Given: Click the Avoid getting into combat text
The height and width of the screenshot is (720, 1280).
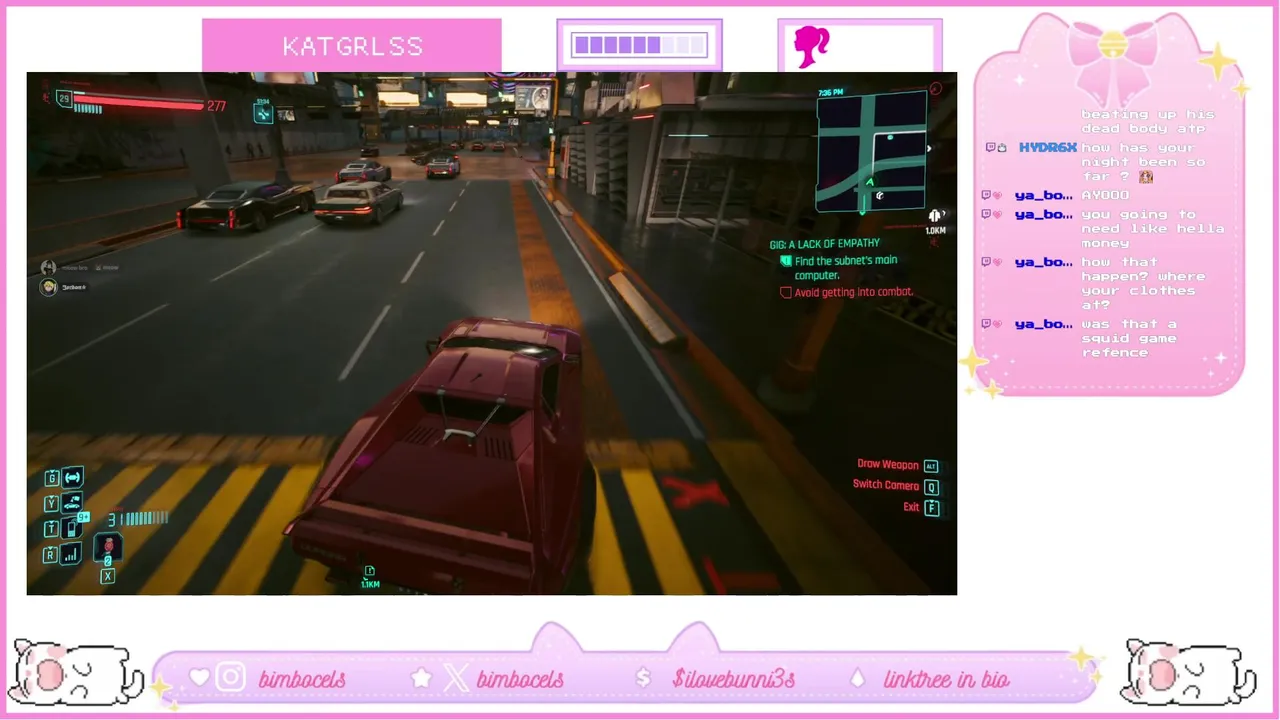Looking at the screenshot, I should [x=854, y=292].
